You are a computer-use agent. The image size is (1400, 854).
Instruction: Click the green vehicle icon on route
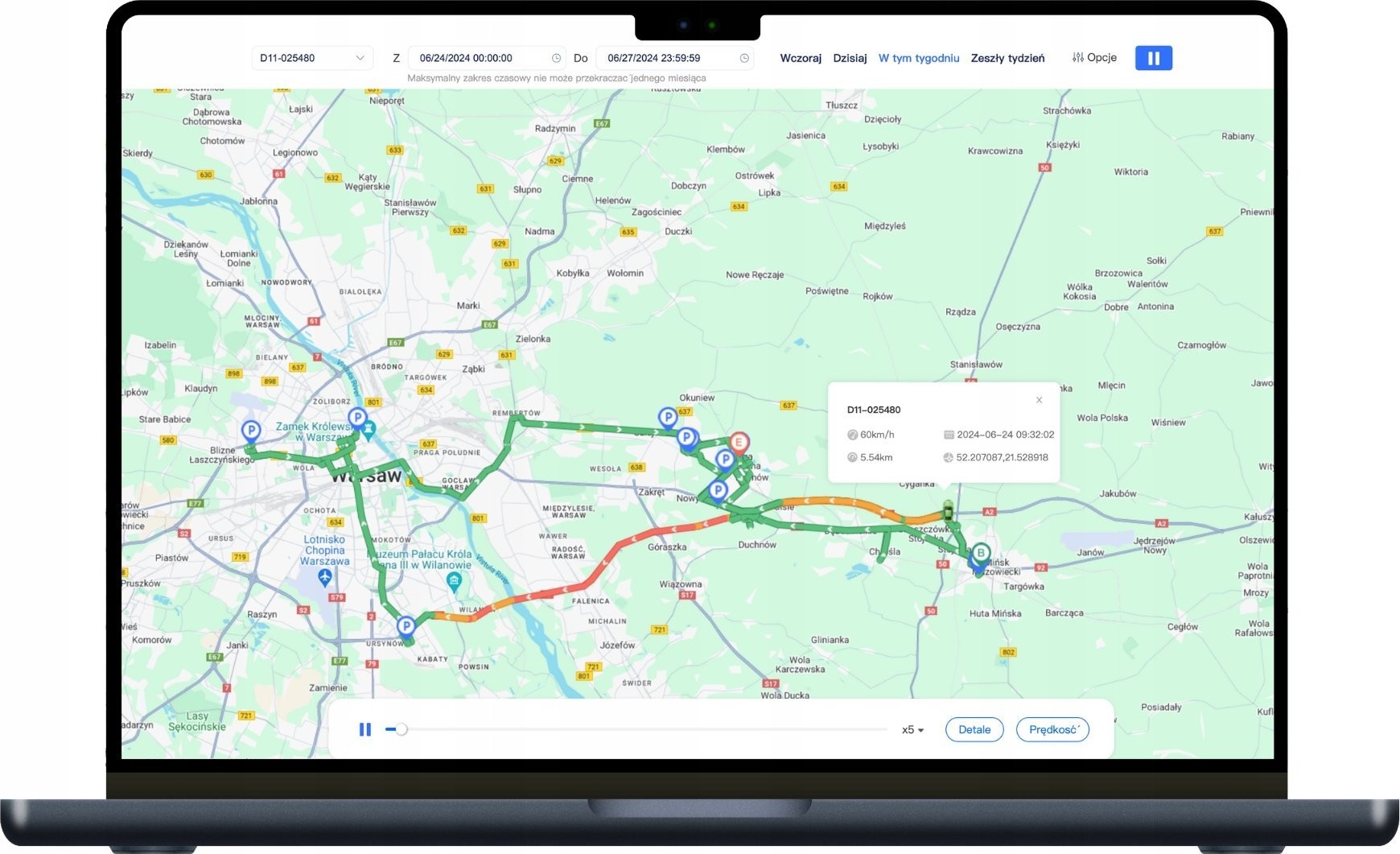949,510
